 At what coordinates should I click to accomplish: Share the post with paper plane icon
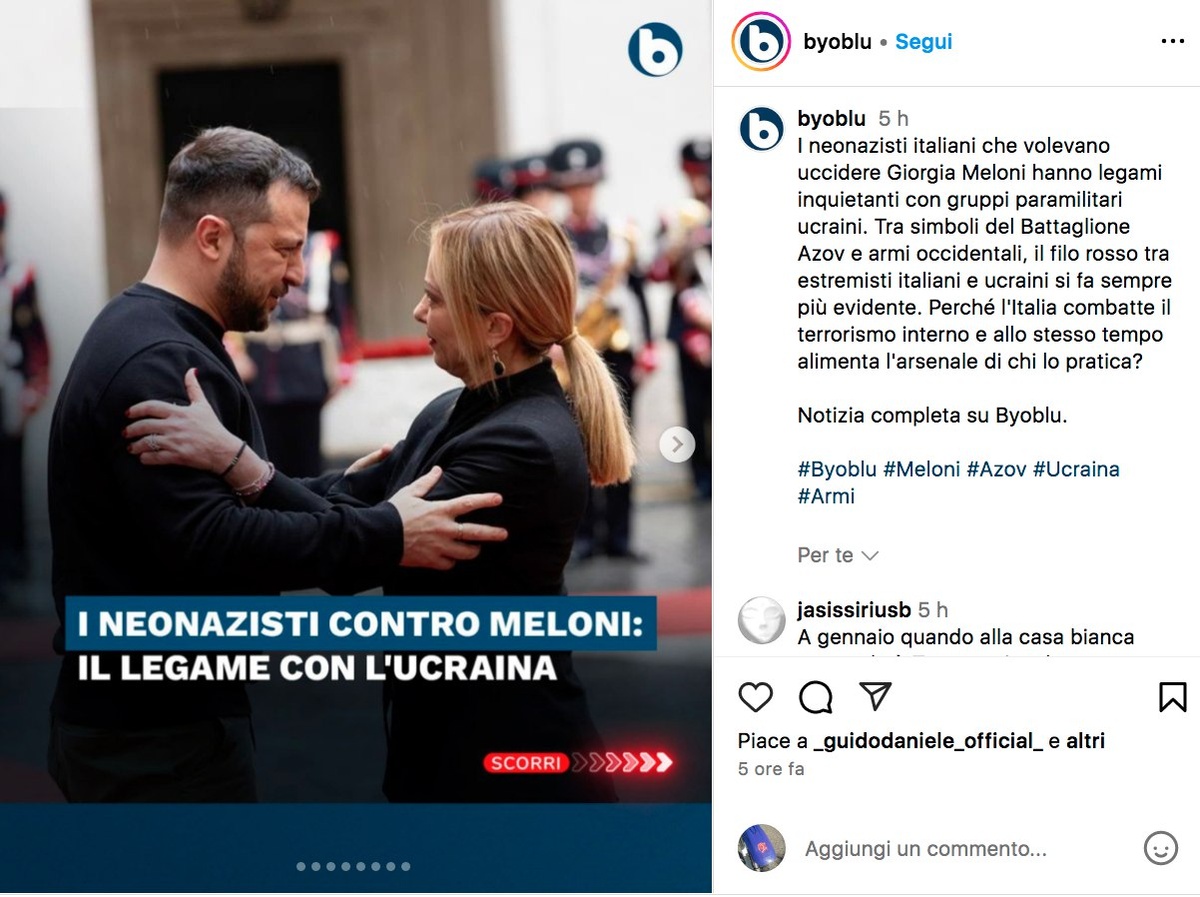[x=876, y=696]
